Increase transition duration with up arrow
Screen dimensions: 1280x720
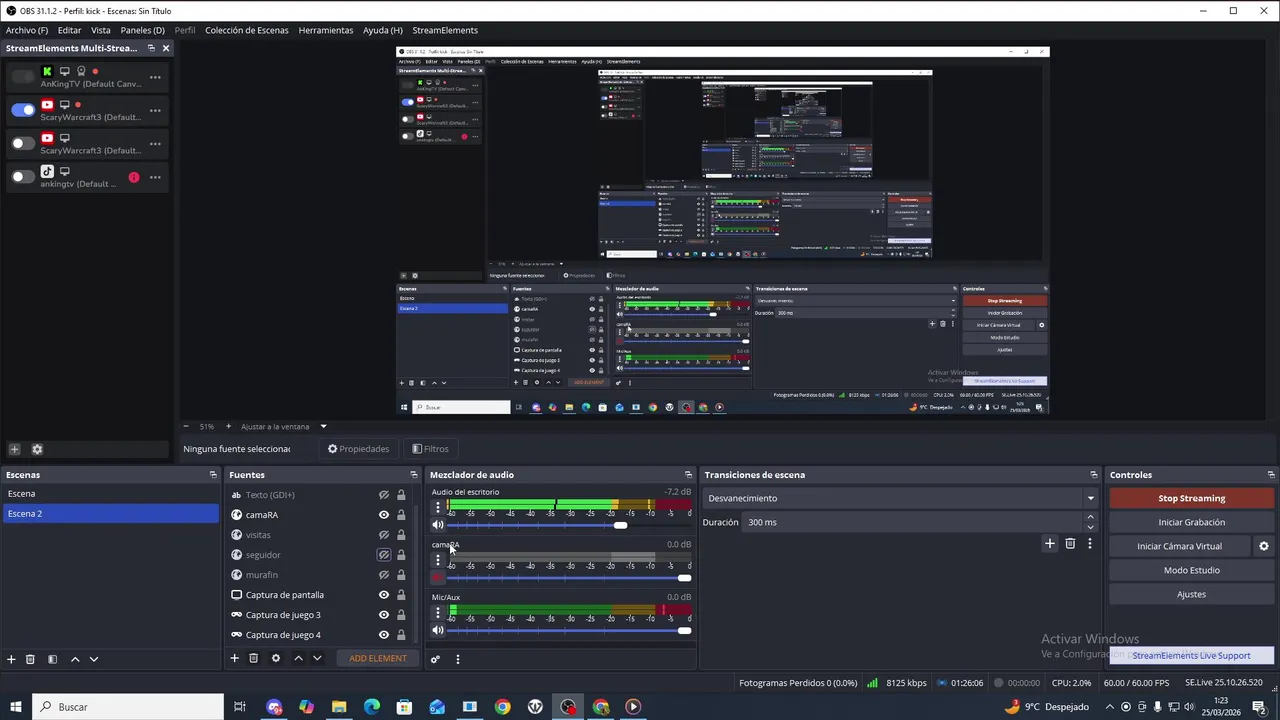point(1090,517)
